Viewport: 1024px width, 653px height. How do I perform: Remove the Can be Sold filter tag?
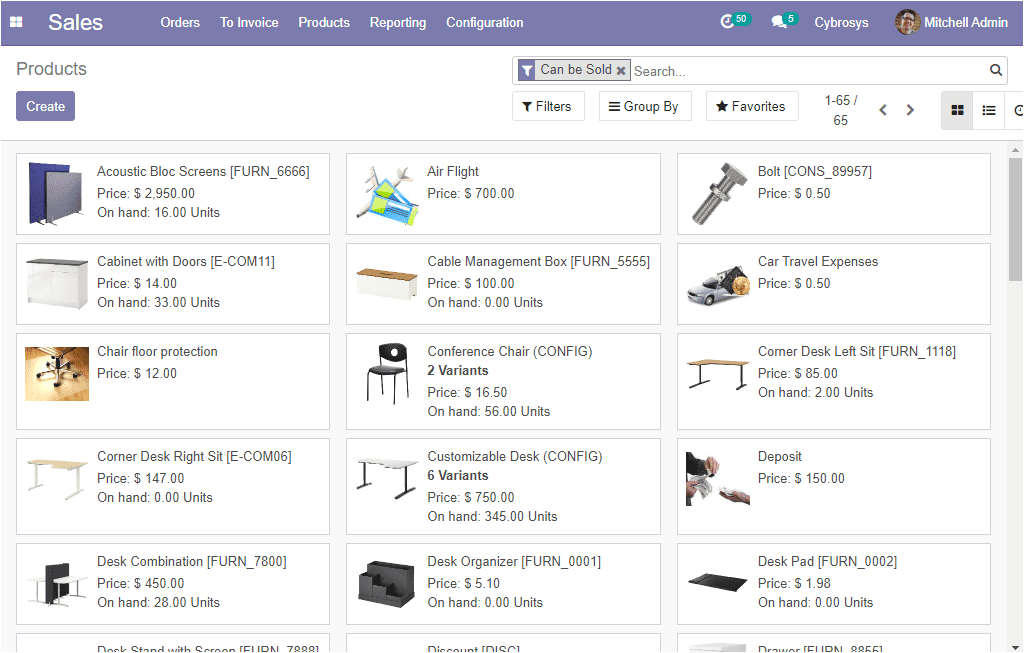tap(621, 71)
